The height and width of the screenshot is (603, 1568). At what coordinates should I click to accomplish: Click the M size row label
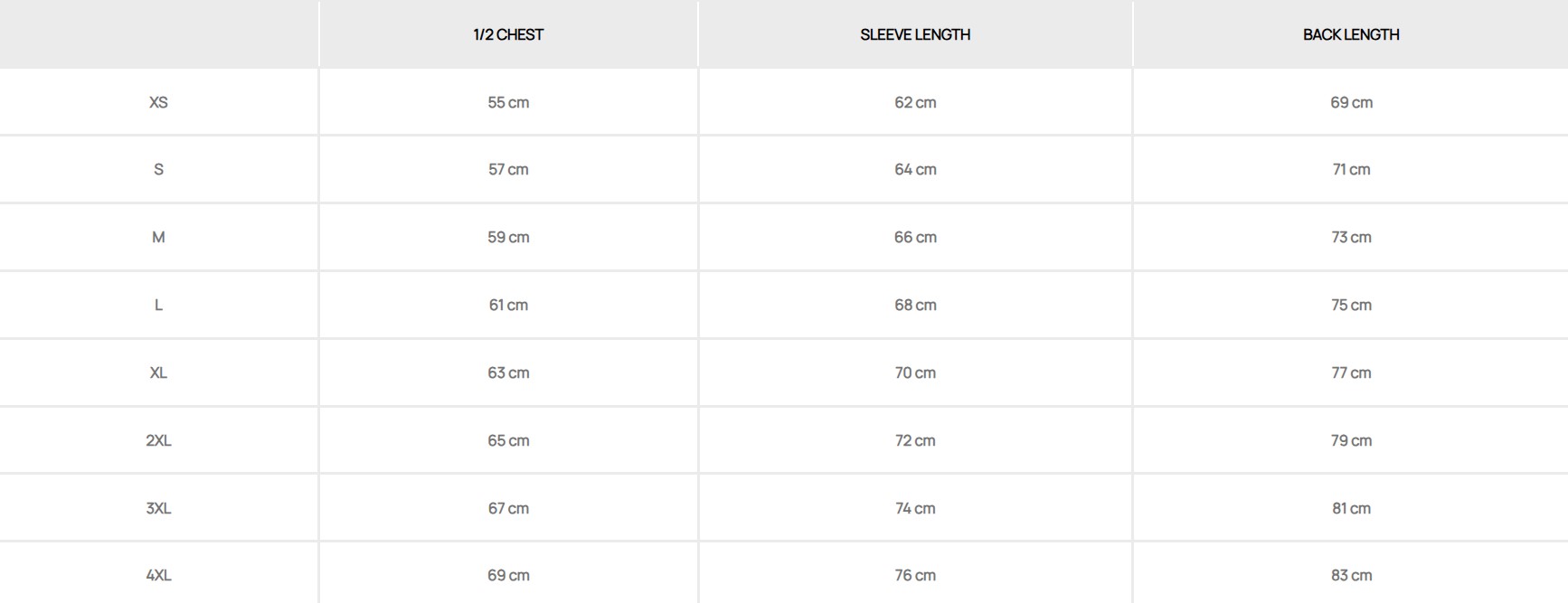click(x=158, y=237)
